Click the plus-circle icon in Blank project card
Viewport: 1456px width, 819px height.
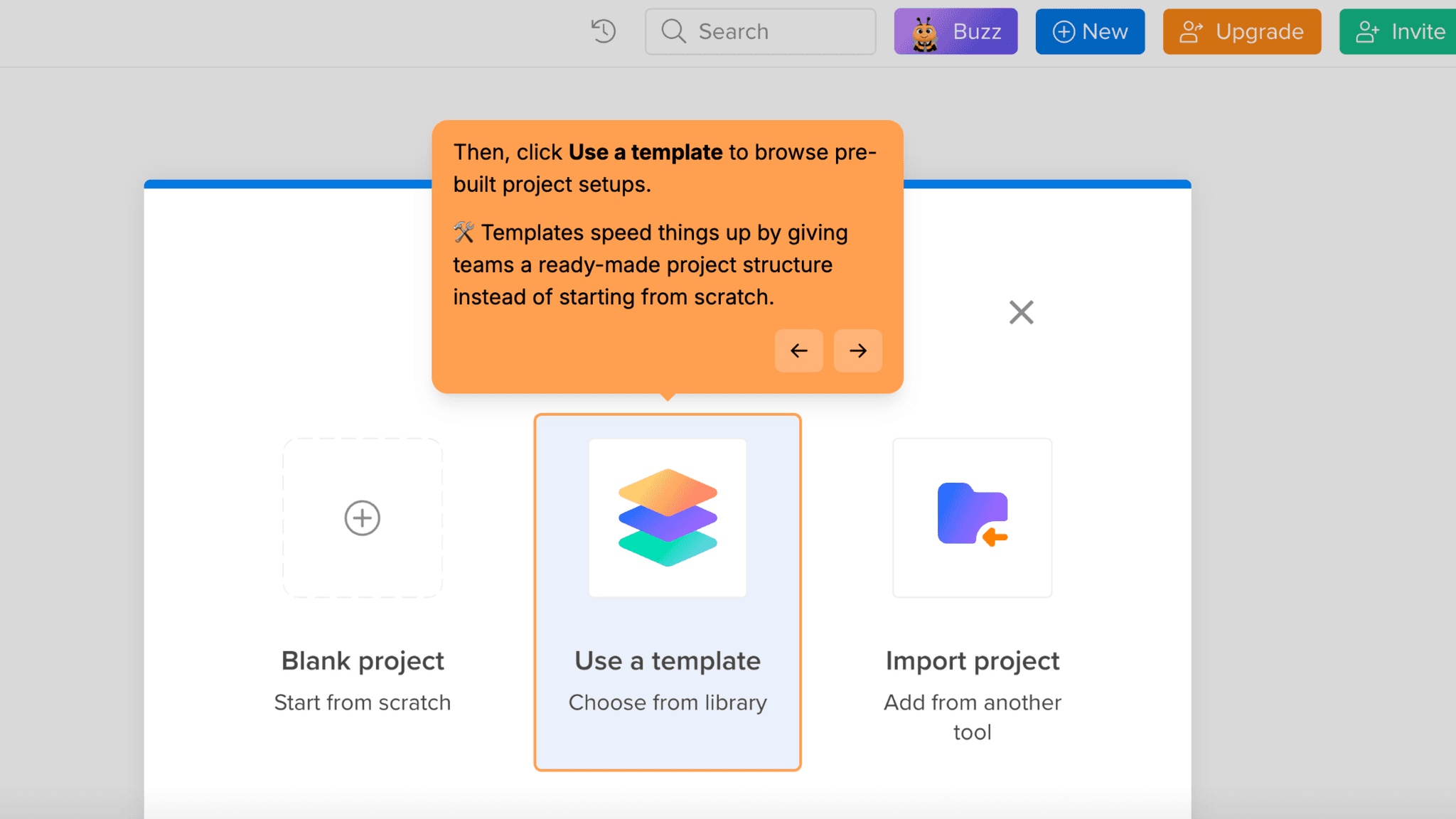tap(363, 517)
